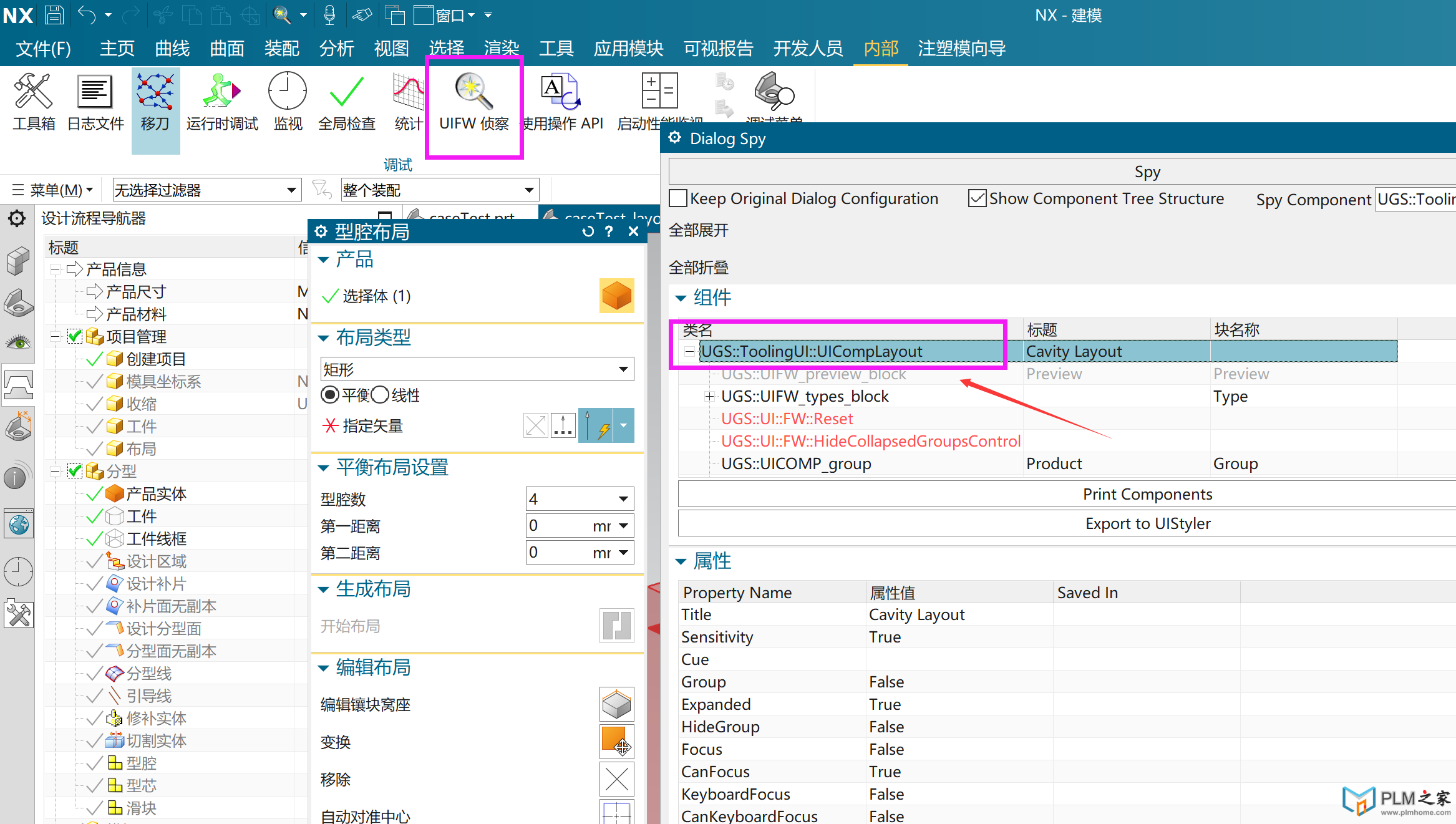1456x824 pixels.
Task: Open the 菜单(M) dropdown menu
Action: pos(53,190)
